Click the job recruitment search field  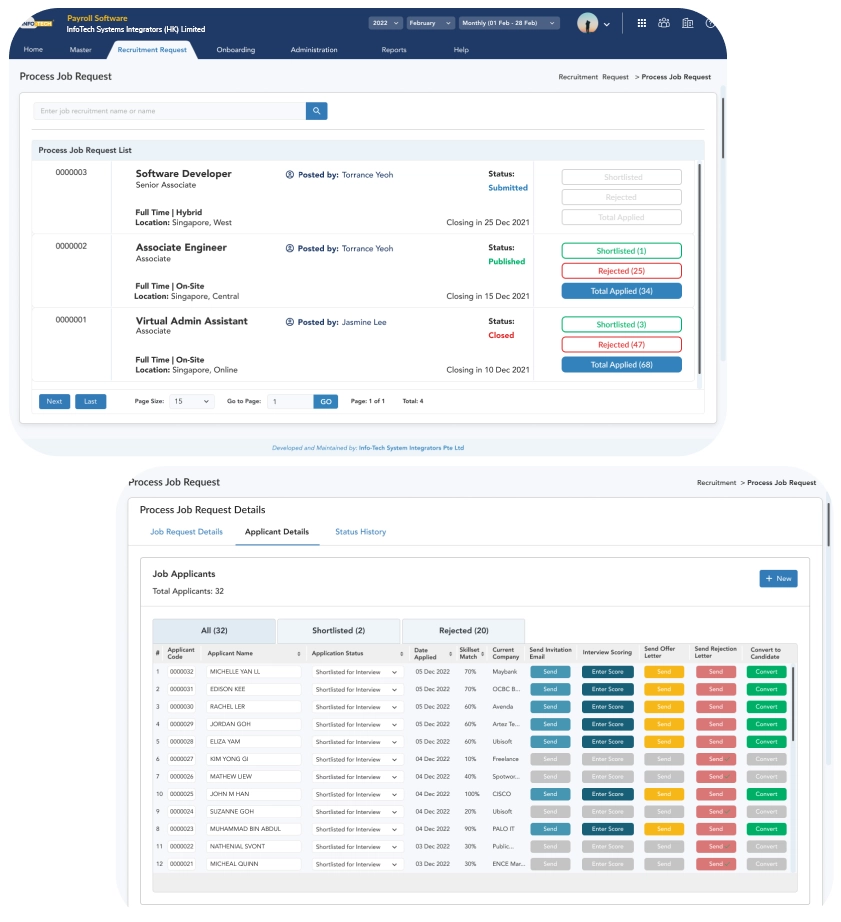coord(169,111)
